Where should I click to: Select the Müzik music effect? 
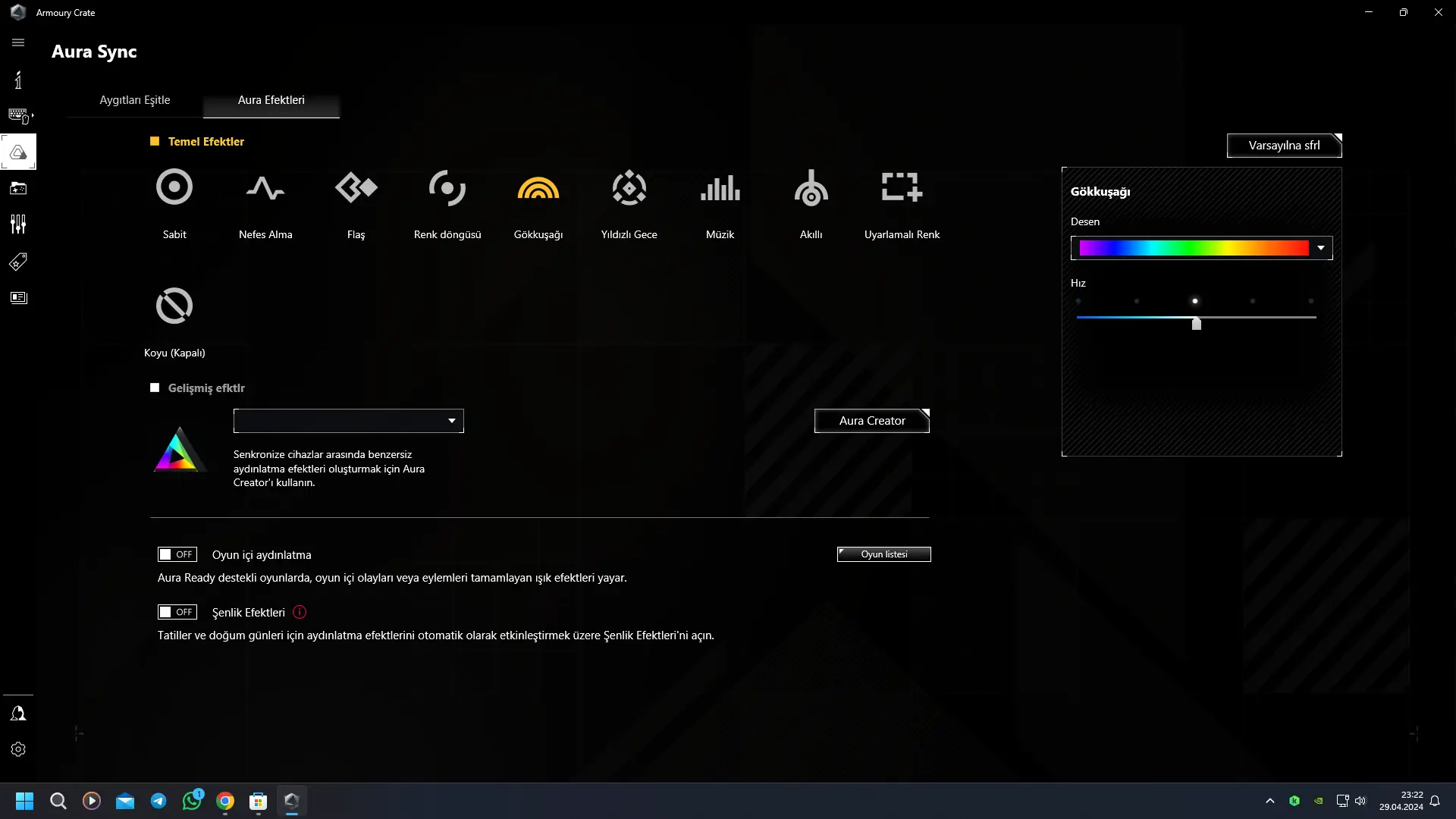point(720,187)
